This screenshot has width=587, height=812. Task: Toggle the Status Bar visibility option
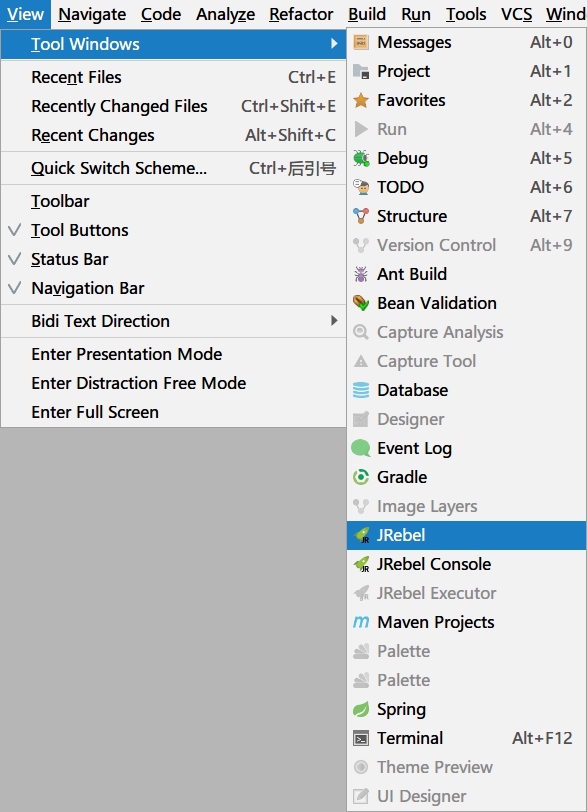pos(173,259)
